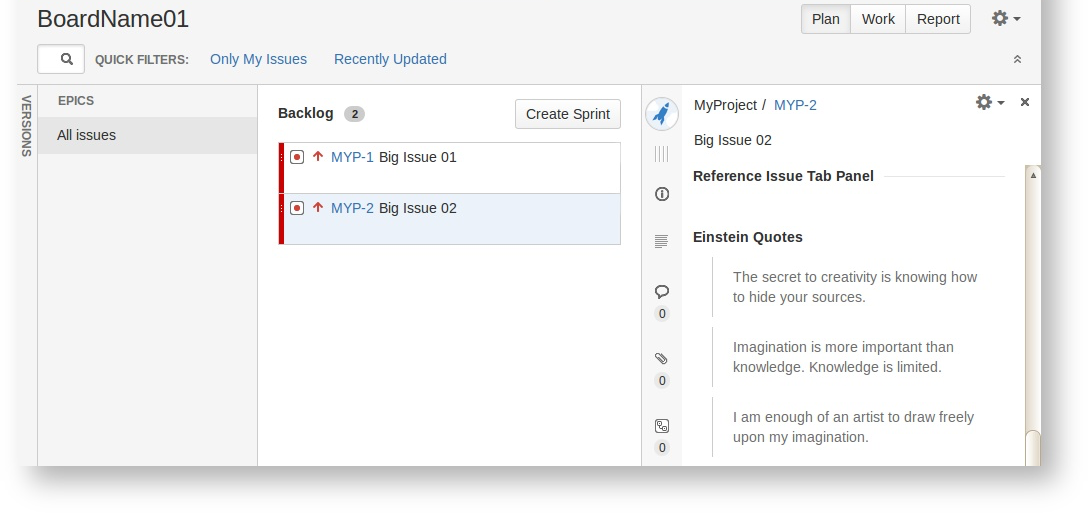The height and width of the screenshot is (514, 1089).
Task: Toggle the Recently Updated quick filter
Action: click(390, 59)
